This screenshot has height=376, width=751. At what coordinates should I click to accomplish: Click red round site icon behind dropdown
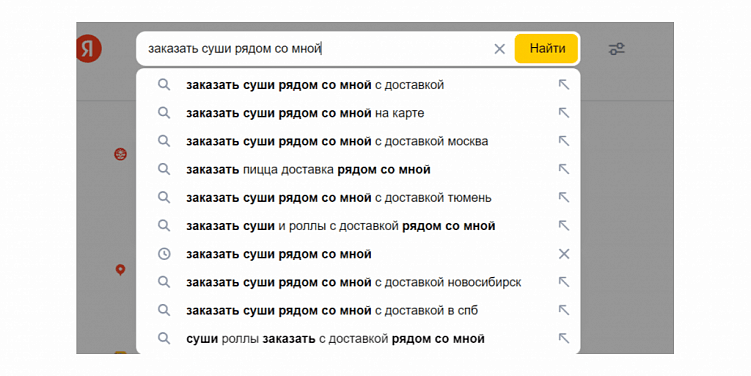[x=120, y=154]
